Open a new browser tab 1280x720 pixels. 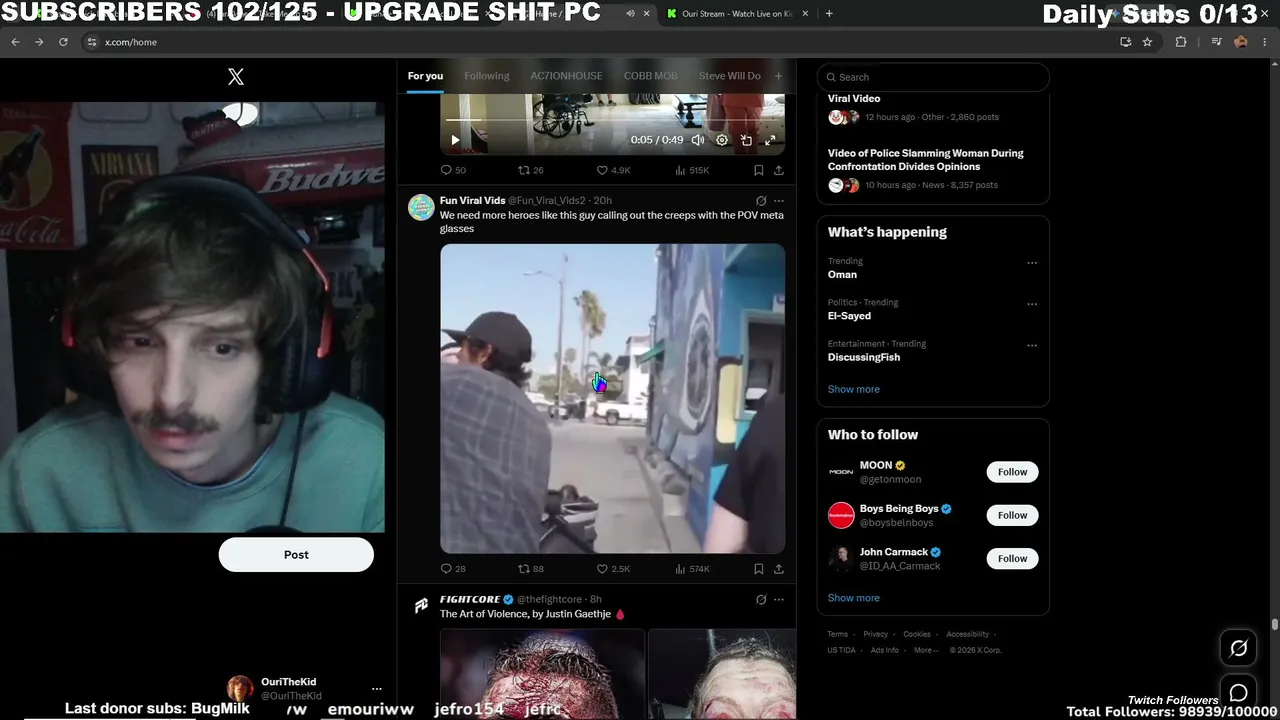click(x=829, y=14)
